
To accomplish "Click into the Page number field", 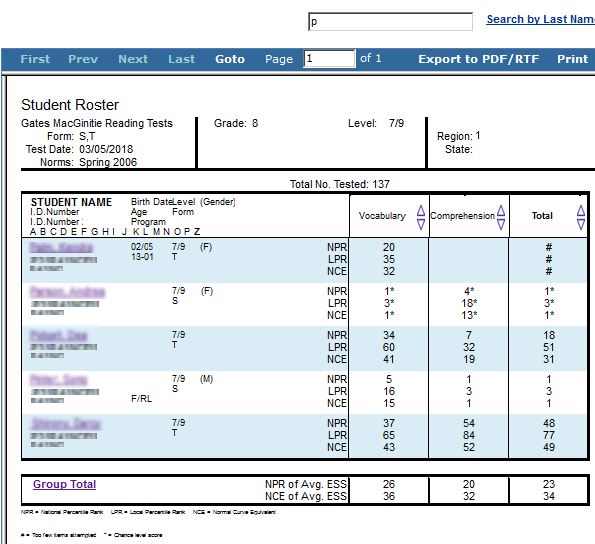I will [329, 58].
